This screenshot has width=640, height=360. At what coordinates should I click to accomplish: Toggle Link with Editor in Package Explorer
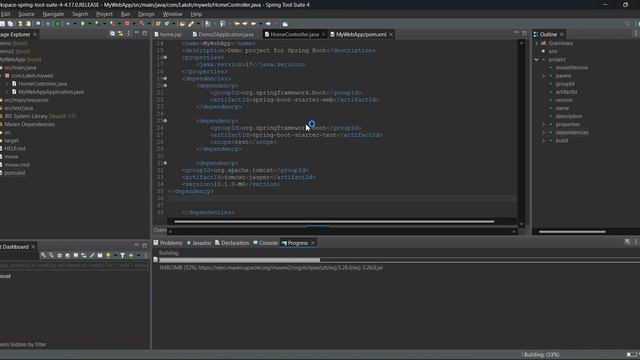click(120, 33)
